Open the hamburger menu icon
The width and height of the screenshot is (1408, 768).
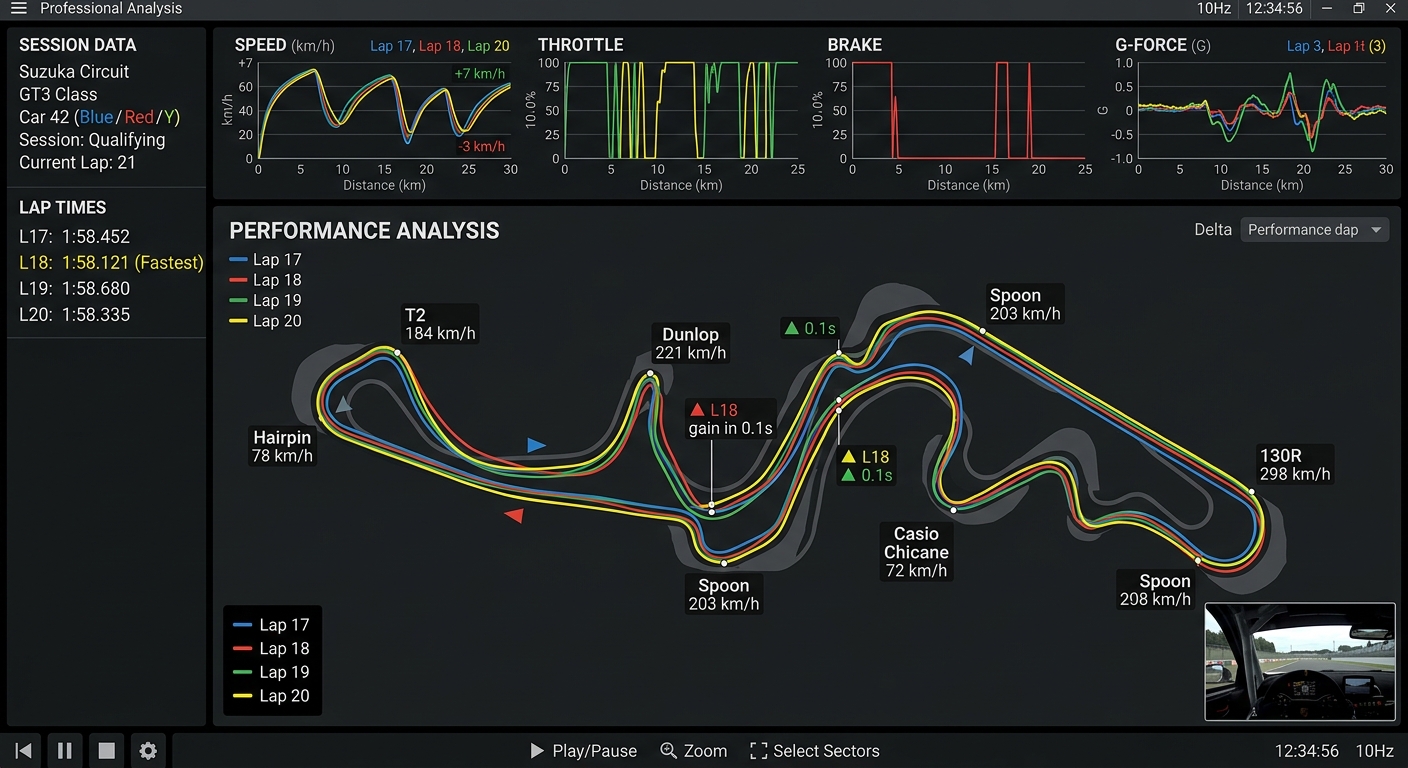coord(18,9)
